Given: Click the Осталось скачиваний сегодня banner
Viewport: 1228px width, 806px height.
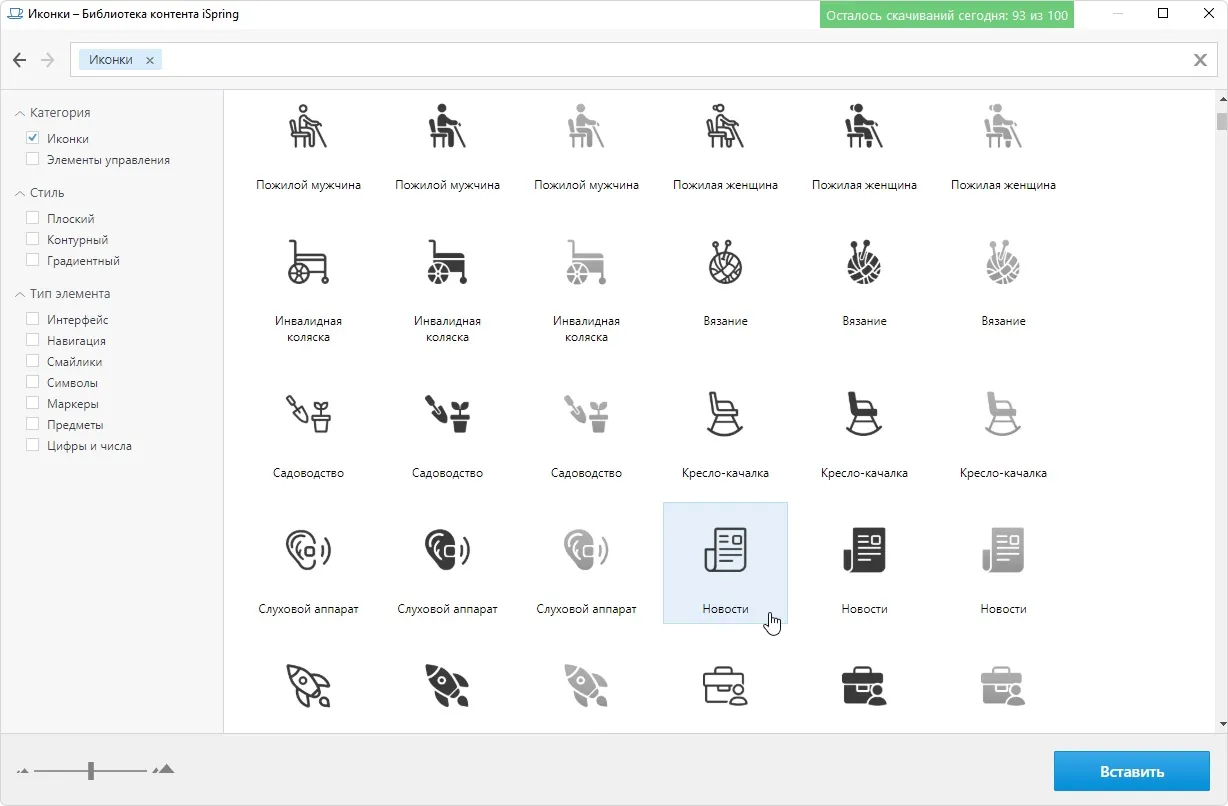Looking at the screenshot, I should click(947, 15).
